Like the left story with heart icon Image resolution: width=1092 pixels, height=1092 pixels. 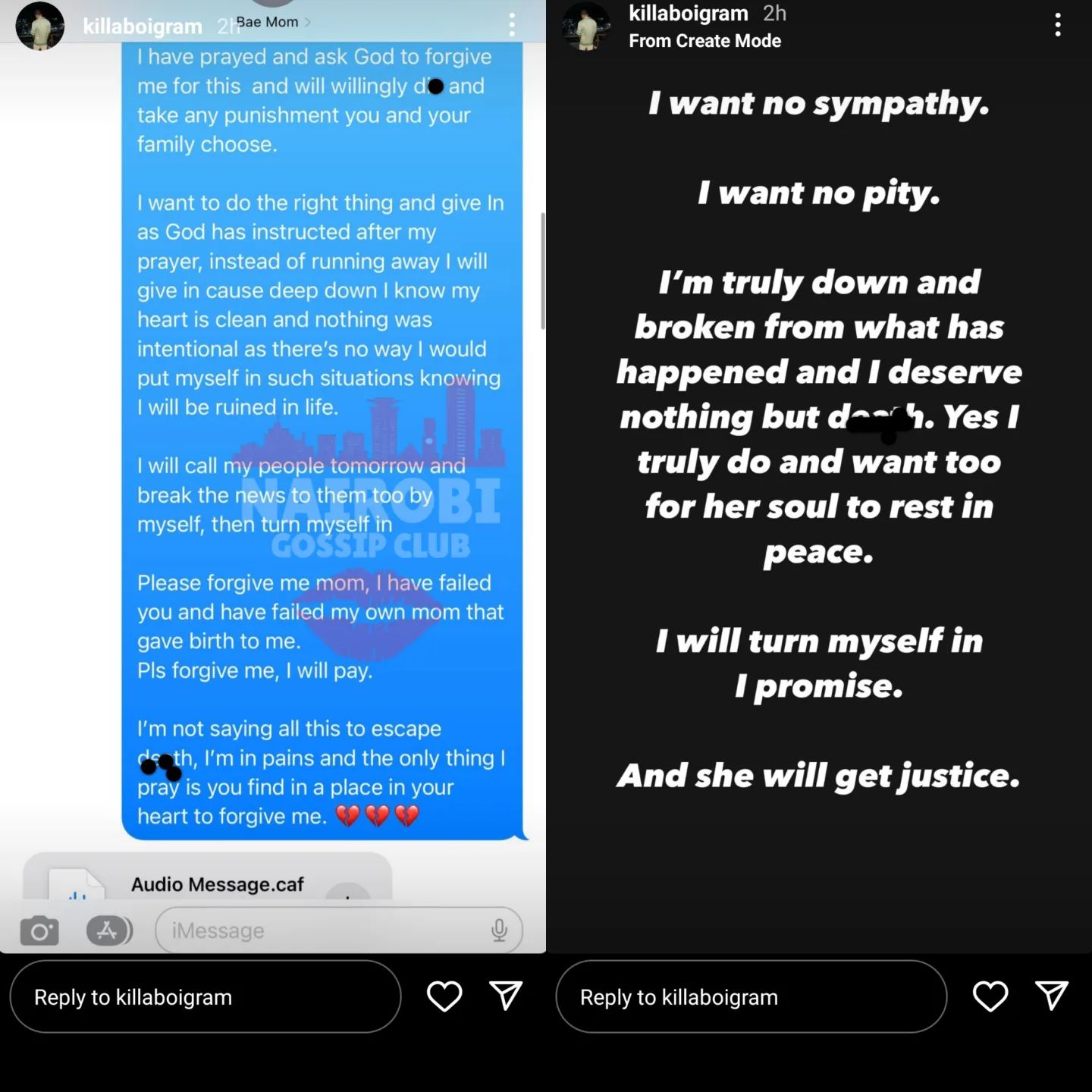(x=444, y=996)
